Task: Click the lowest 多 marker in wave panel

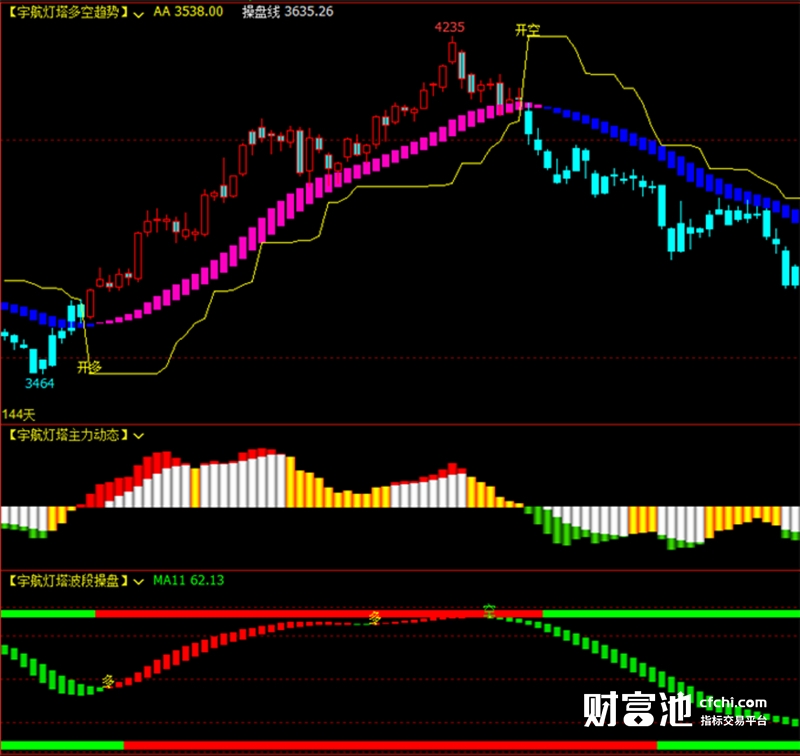Action: (108, 681)
